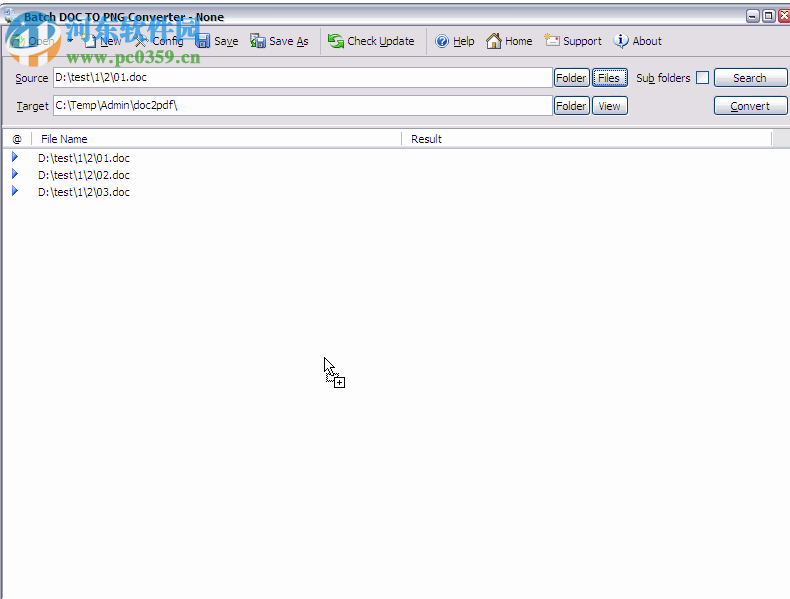This screenshot has height=599, width=790.
Task: Click the Save As icon
Action: coord(258,41)
